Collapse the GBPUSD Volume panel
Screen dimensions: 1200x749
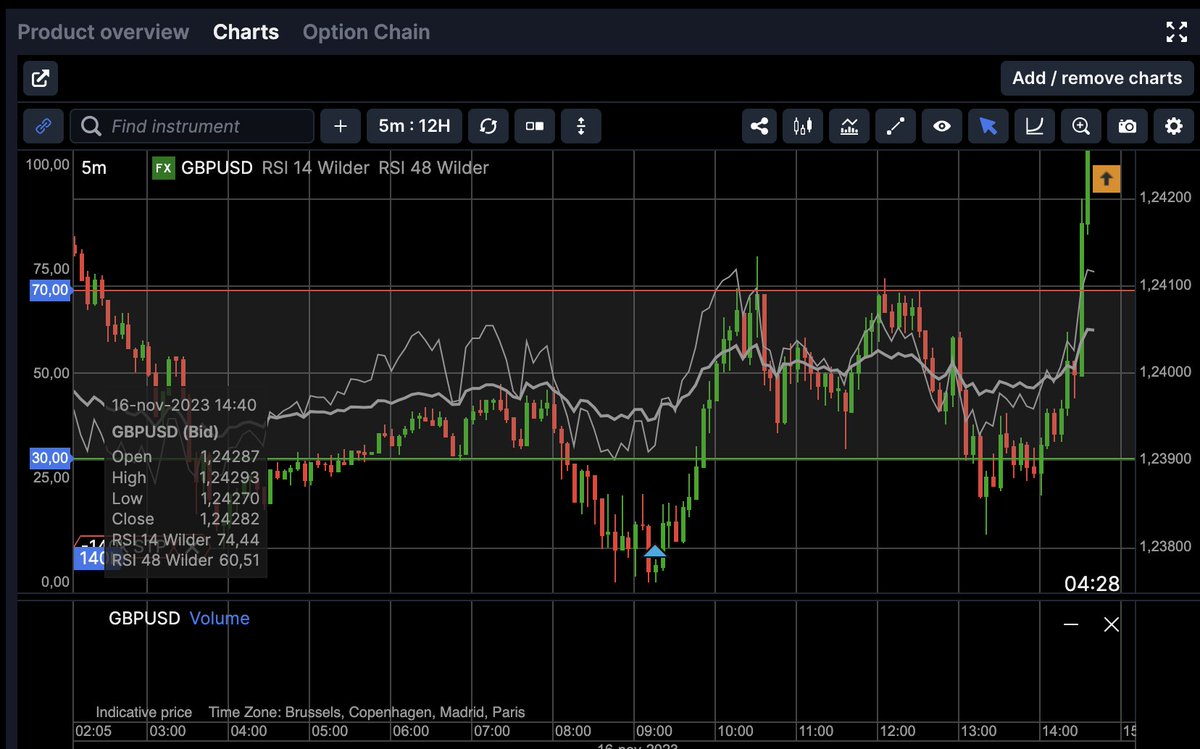point(1071,624)
